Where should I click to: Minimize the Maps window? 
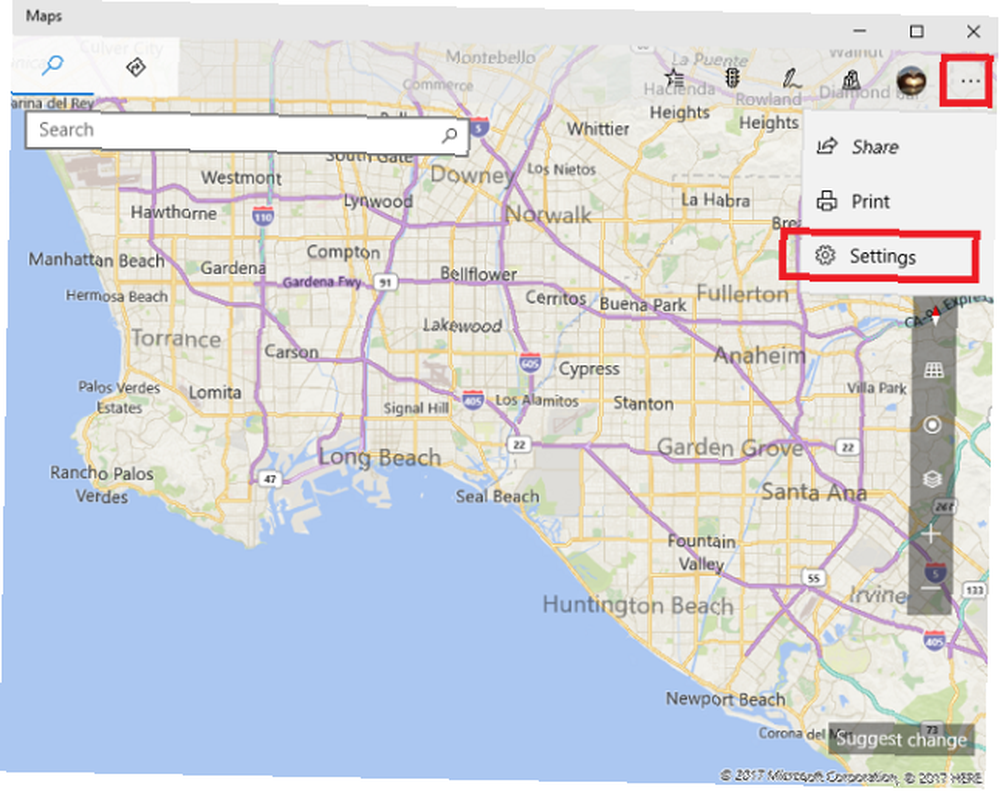pos(860,31)
